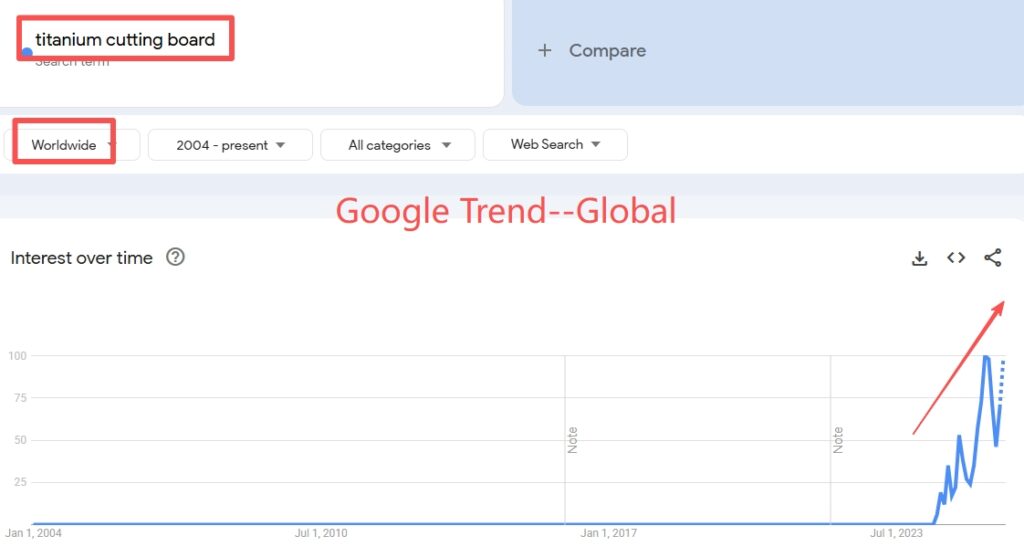
Task: Click the plus icon next to Compare
Action: point(544,51)
